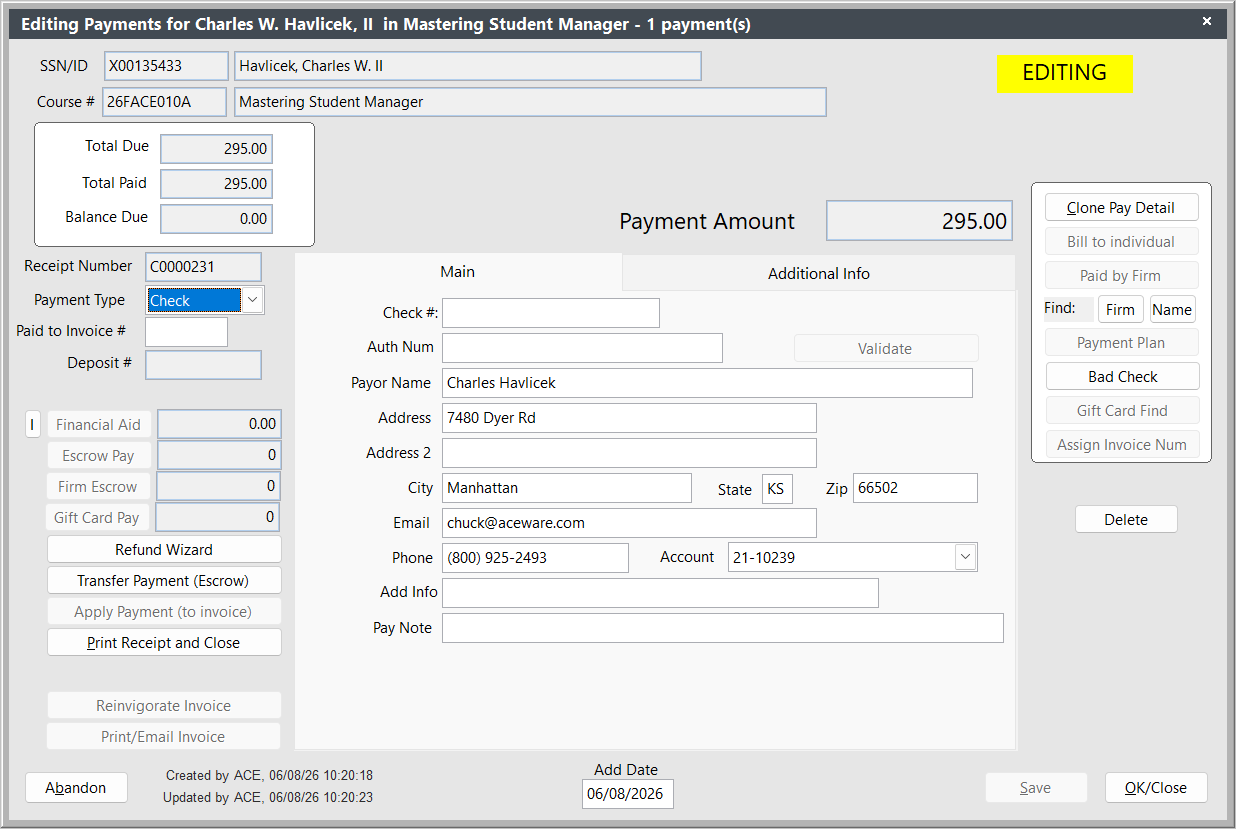
Task: Click the Financial Aid button
Action: point(99,425)
